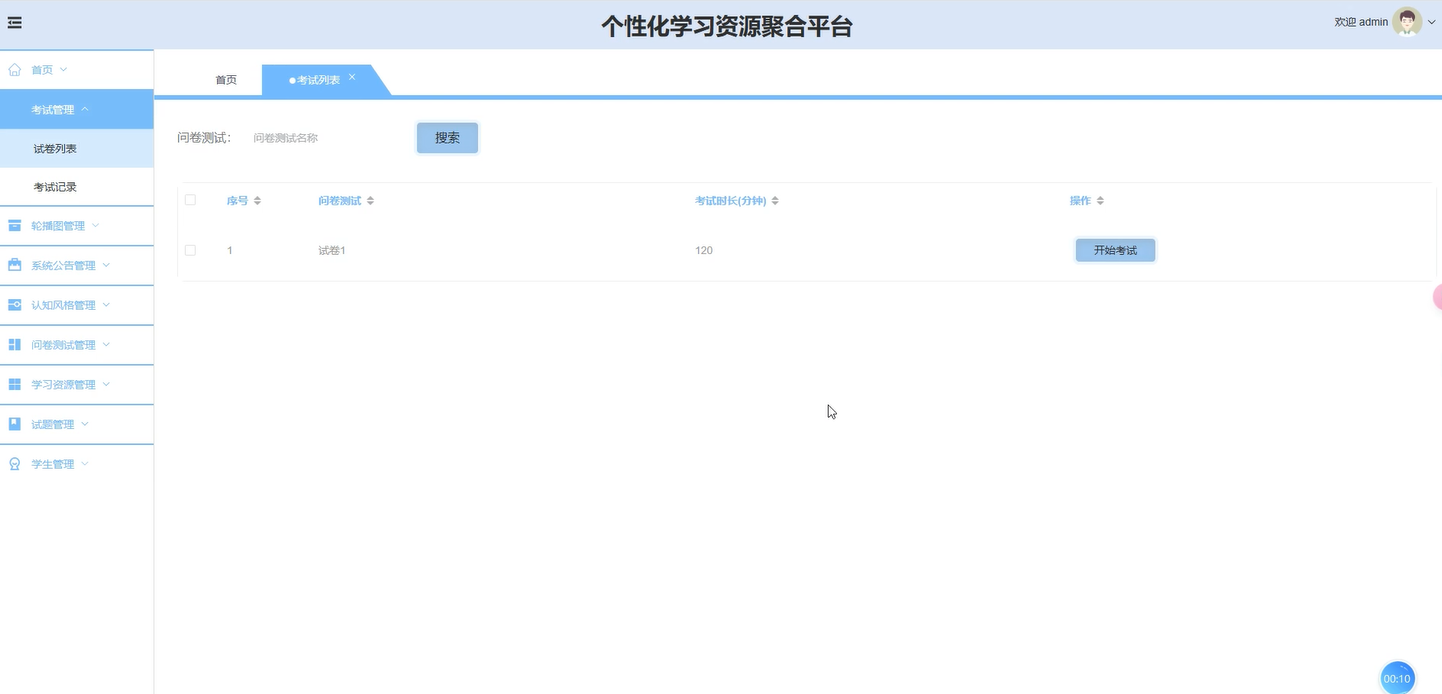The image size is (1442, 694).
Task: Click the 学生管理 student icon
Action: pos(14,463)
